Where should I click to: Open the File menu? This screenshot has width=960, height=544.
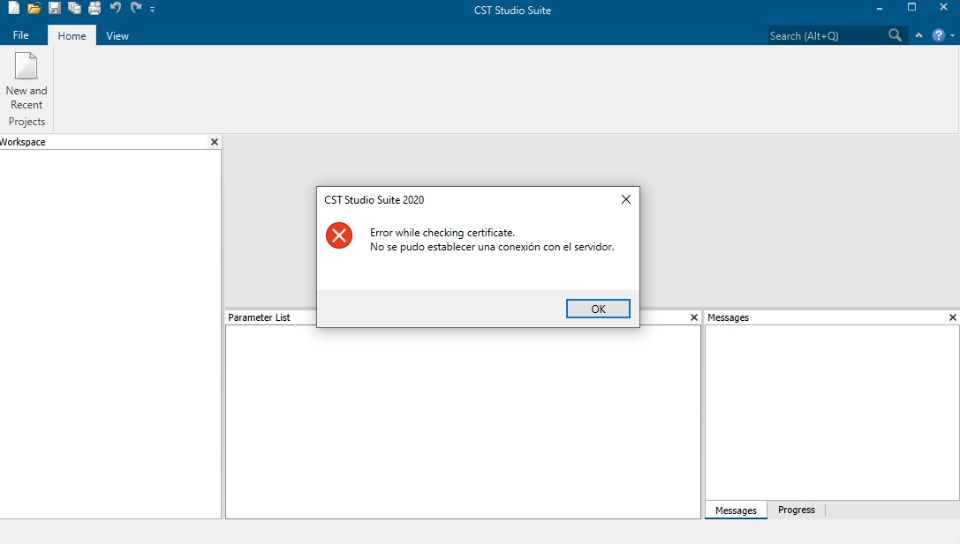[x=21, y=35]
